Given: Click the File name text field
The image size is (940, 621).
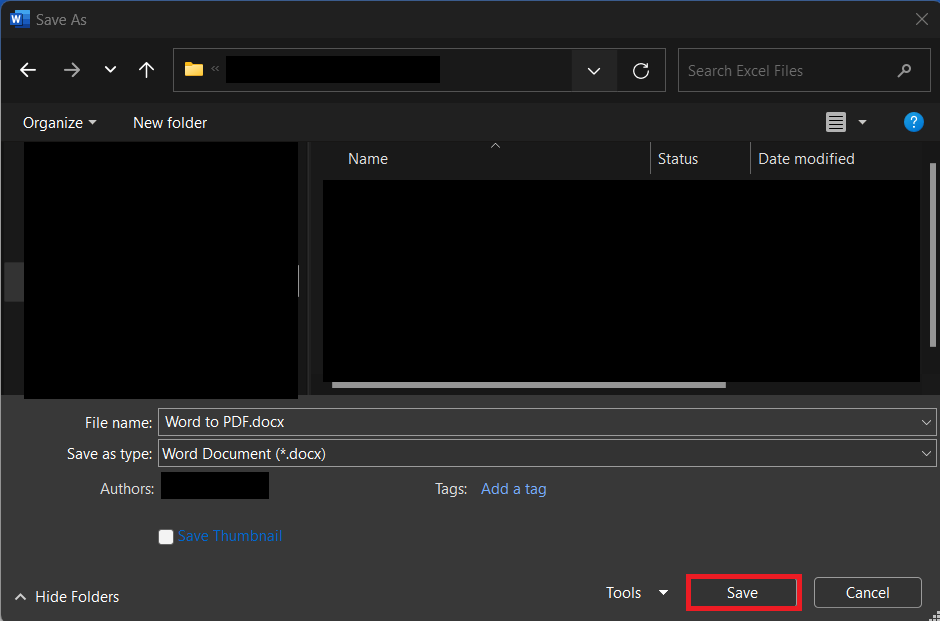Looking at the screenshot, I should 540,422.
